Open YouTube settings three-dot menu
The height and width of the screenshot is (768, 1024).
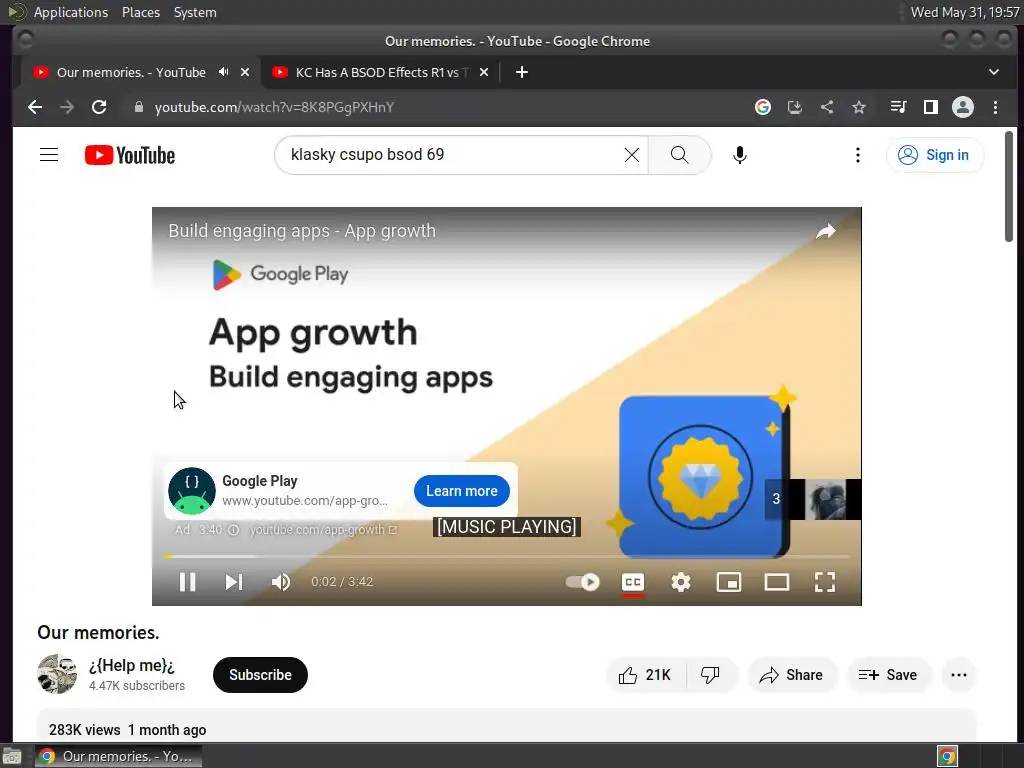pos(857,155)
